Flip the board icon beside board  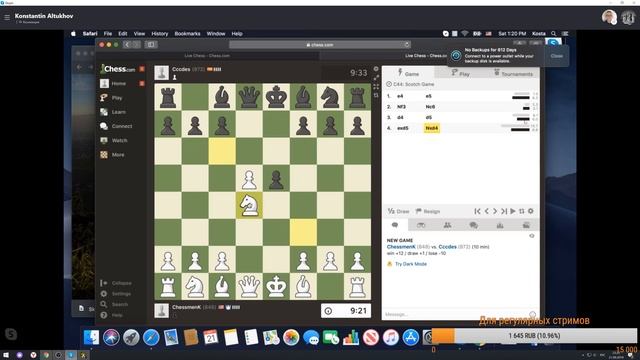(x=376, y=95)
